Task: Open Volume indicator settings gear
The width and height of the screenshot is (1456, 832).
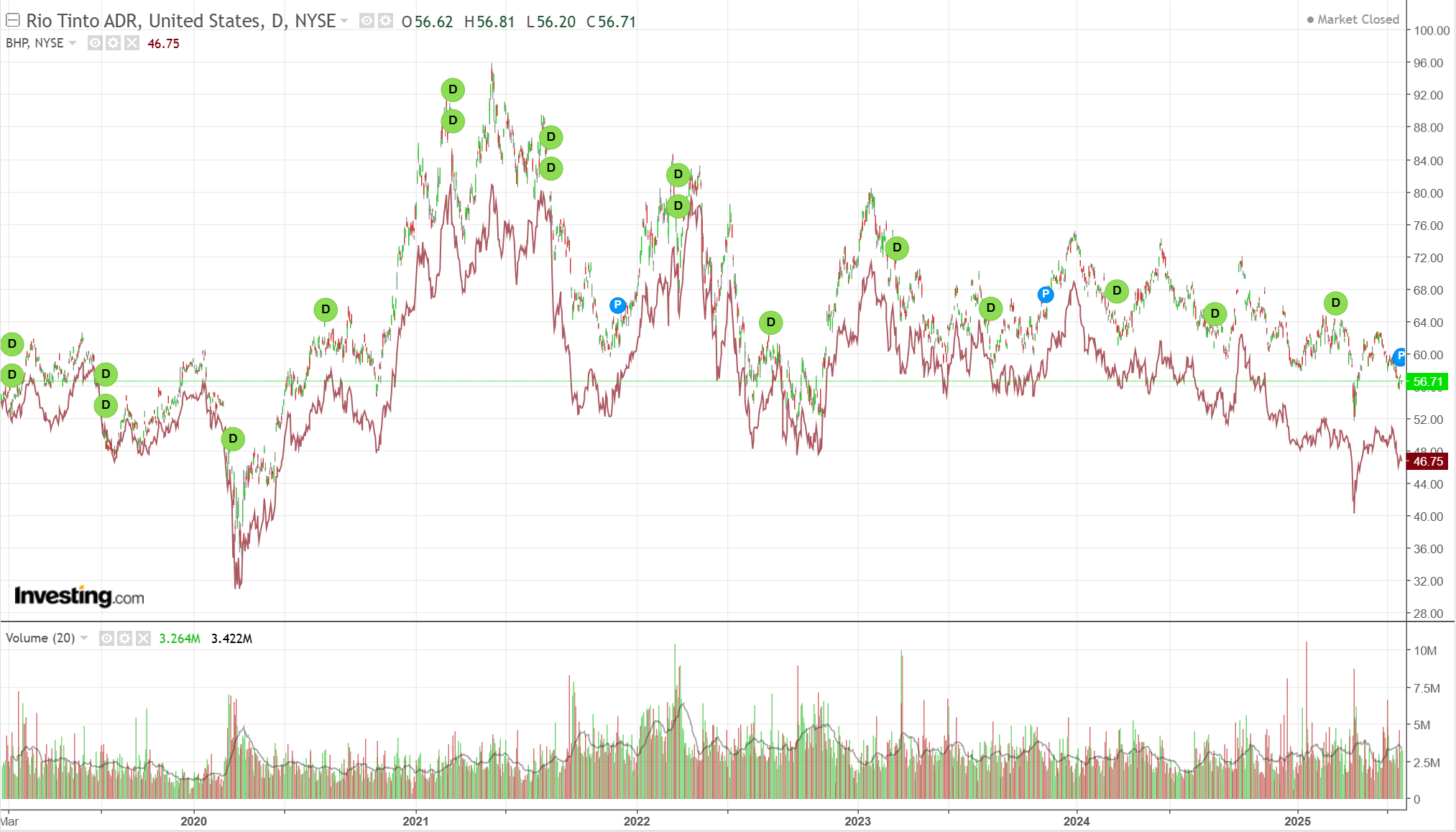Action: pyautogui.click(x=125, y=638)
